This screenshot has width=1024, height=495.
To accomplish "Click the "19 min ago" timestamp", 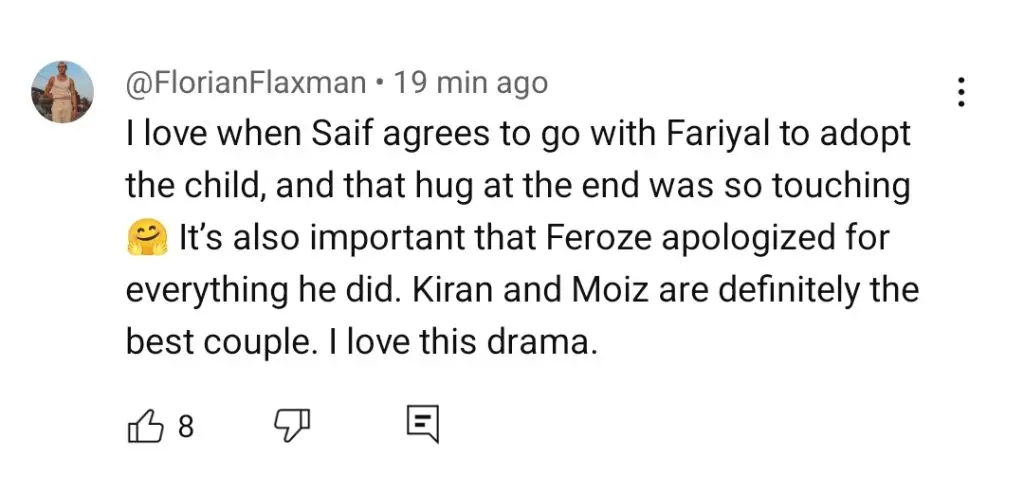I will click(x=471, y=83).
